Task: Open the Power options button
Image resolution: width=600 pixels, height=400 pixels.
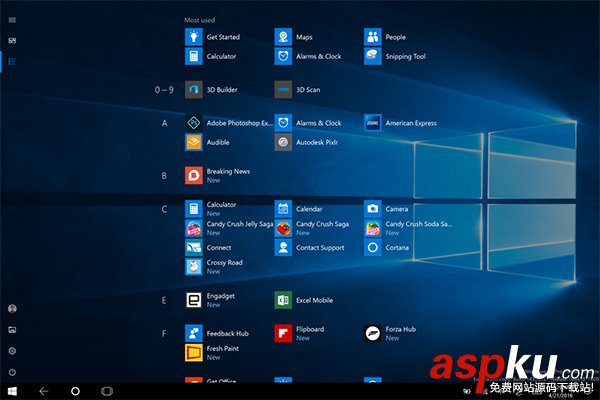Action: pyautogui.click(x=12, y=372)
